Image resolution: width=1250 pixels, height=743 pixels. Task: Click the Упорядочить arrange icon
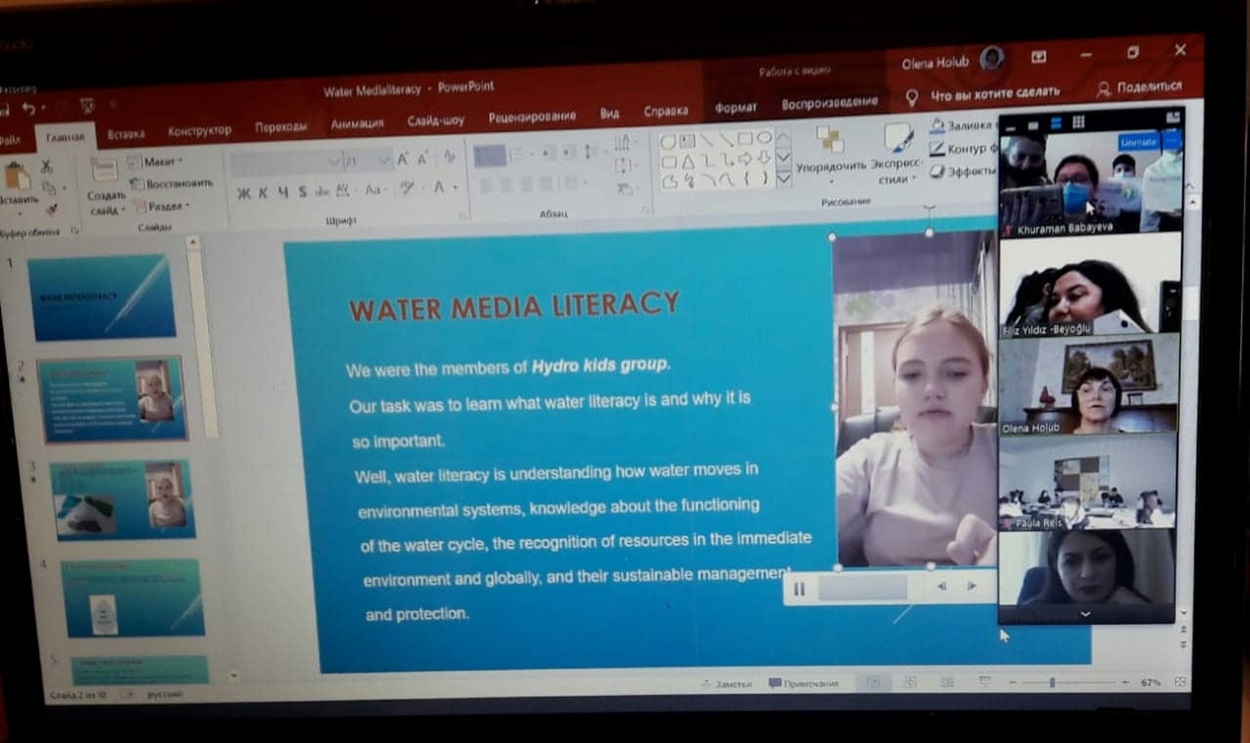[x=829, y=139]
